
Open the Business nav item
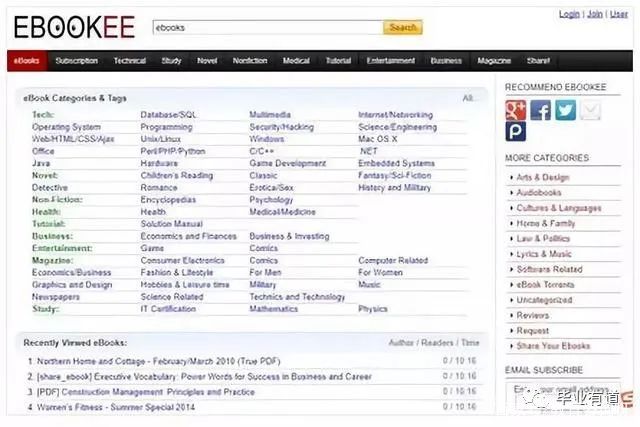pyautogui.click(x=446, y=61)
